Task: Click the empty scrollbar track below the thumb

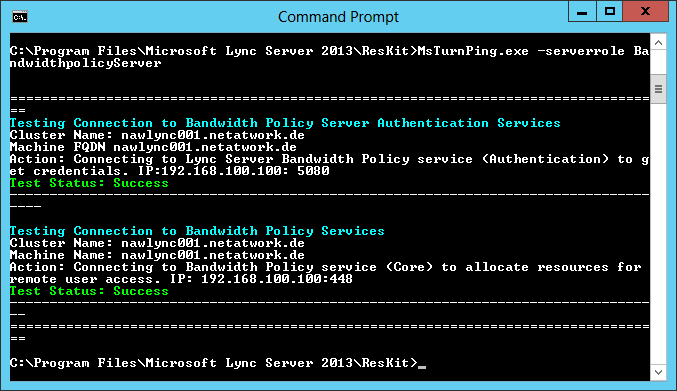Action: pos(658,233)
